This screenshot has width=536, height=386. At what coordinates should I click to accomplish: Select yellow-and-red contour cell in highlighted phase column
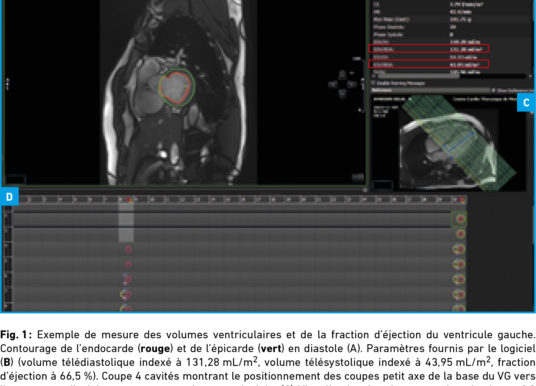pyautogui.click(x=125, y=294)
